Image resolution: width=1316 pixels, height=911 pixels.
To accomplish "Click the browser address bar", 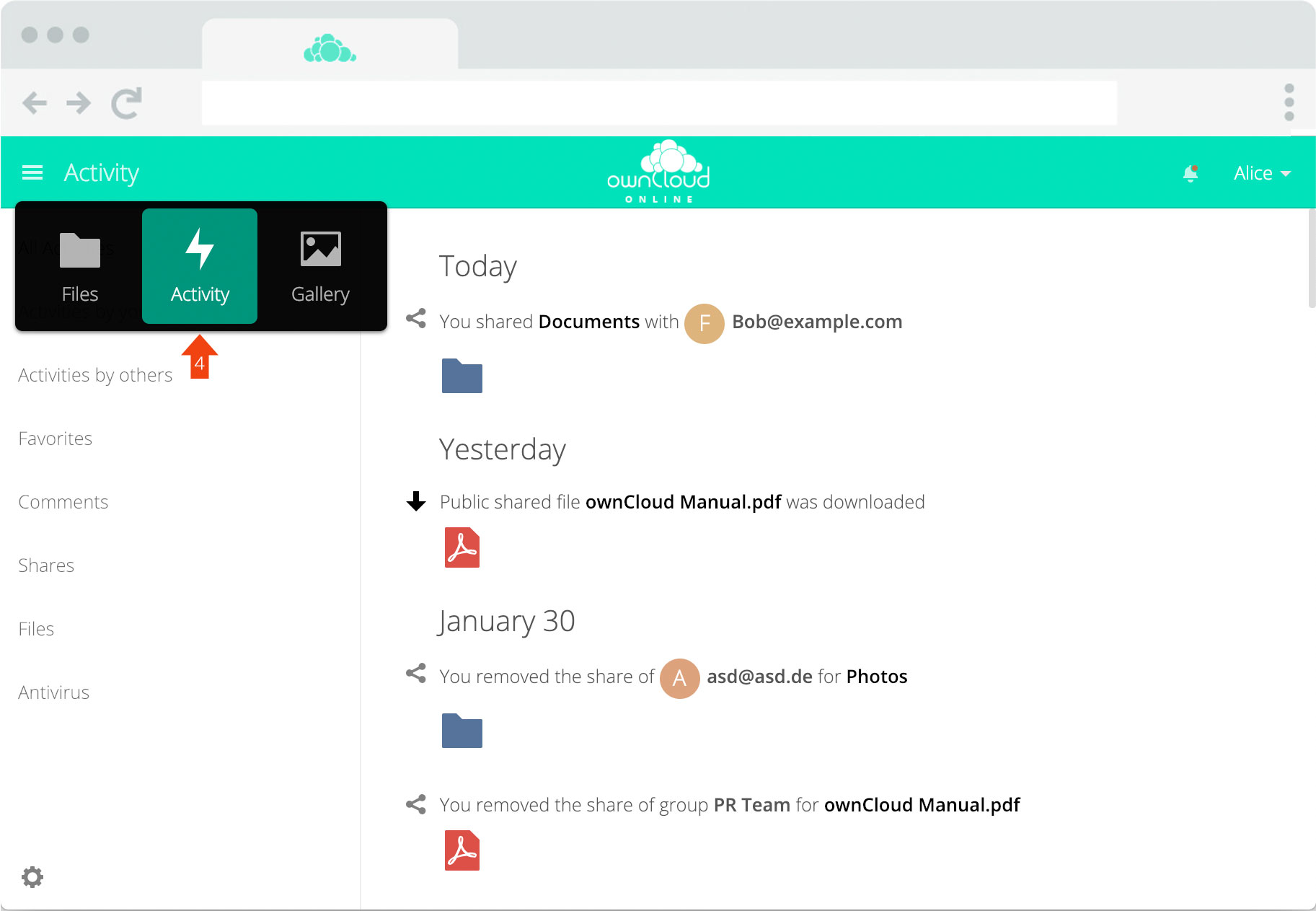I will pyautogui.click(x=659, y=103).
